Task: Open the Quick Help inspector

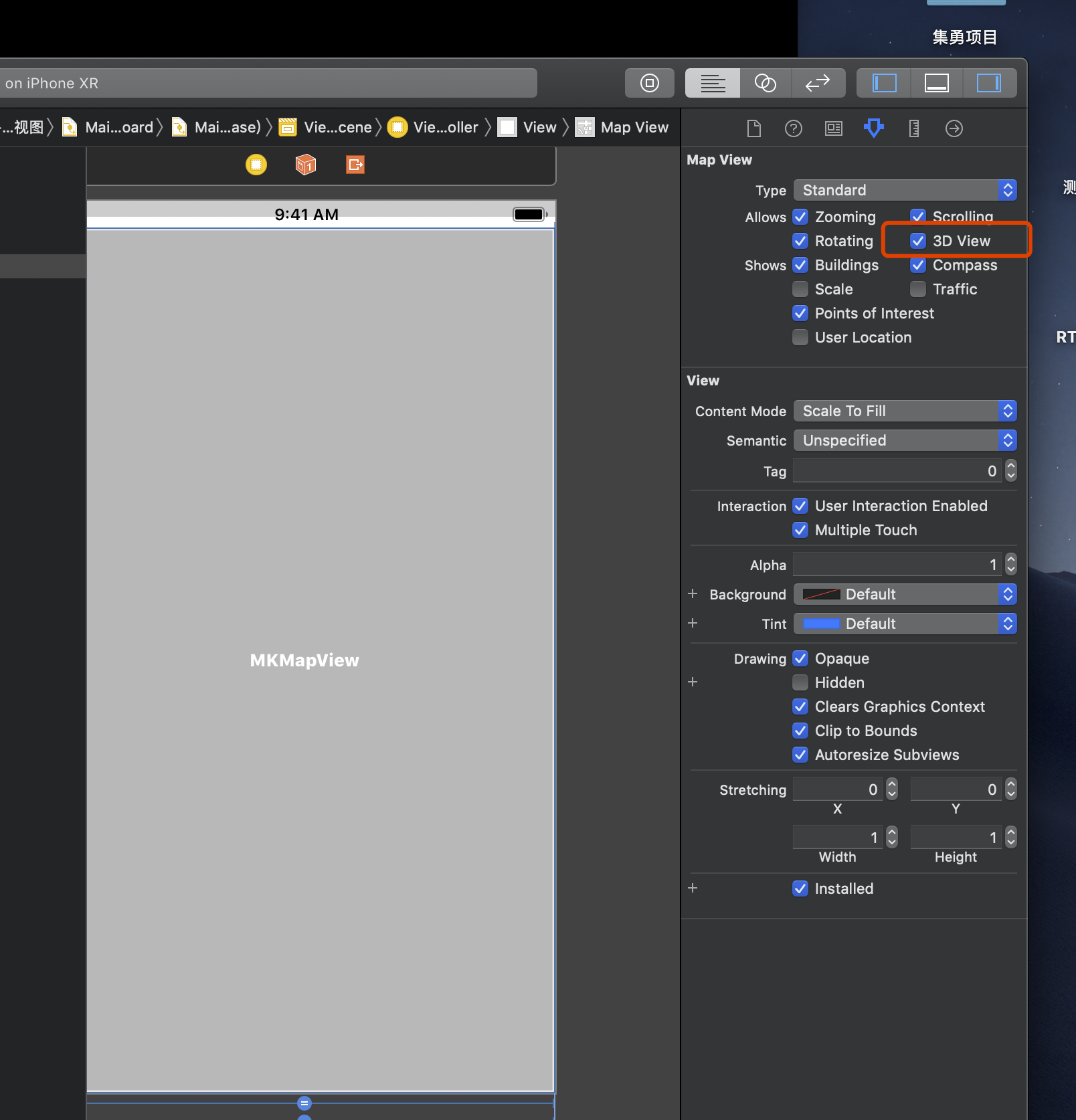Action: point(794,128)
